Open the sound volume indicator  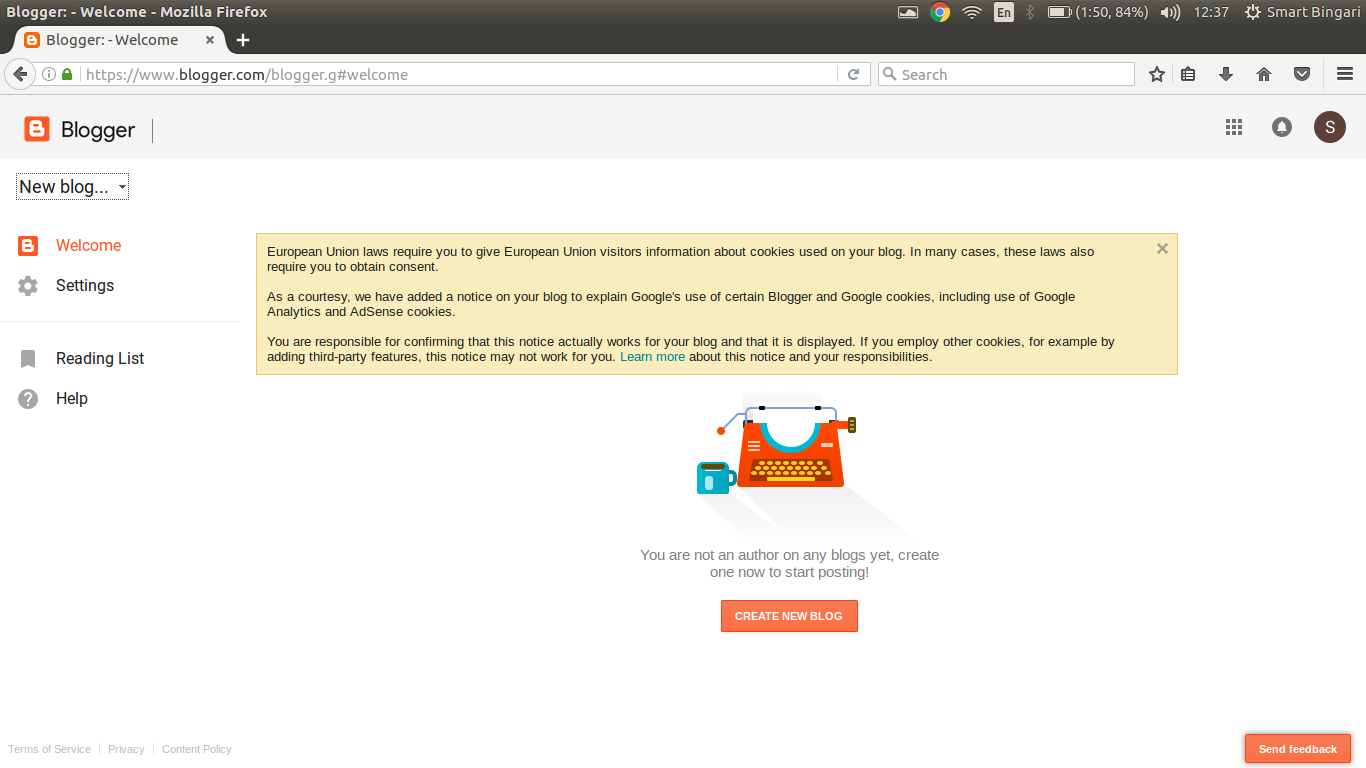(1170, 12)
